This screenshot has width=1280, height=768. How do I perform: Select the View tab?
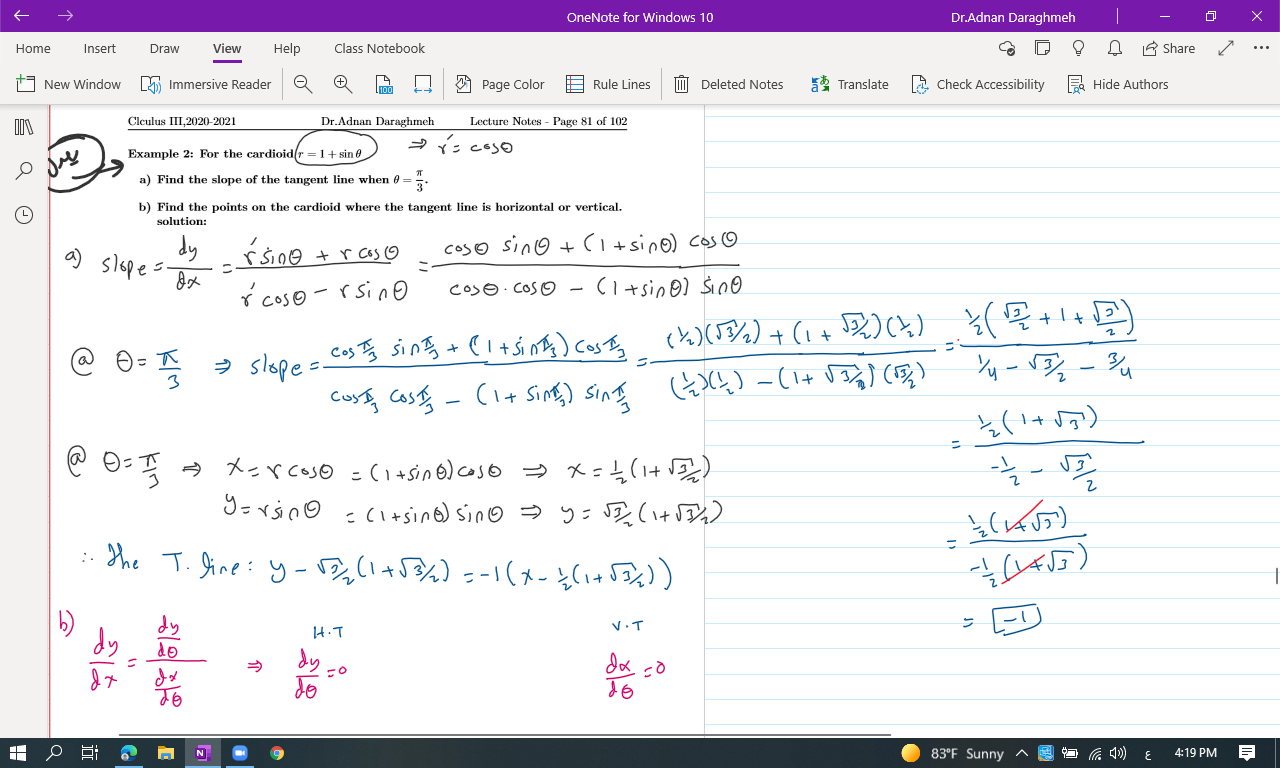pos(227,48)
